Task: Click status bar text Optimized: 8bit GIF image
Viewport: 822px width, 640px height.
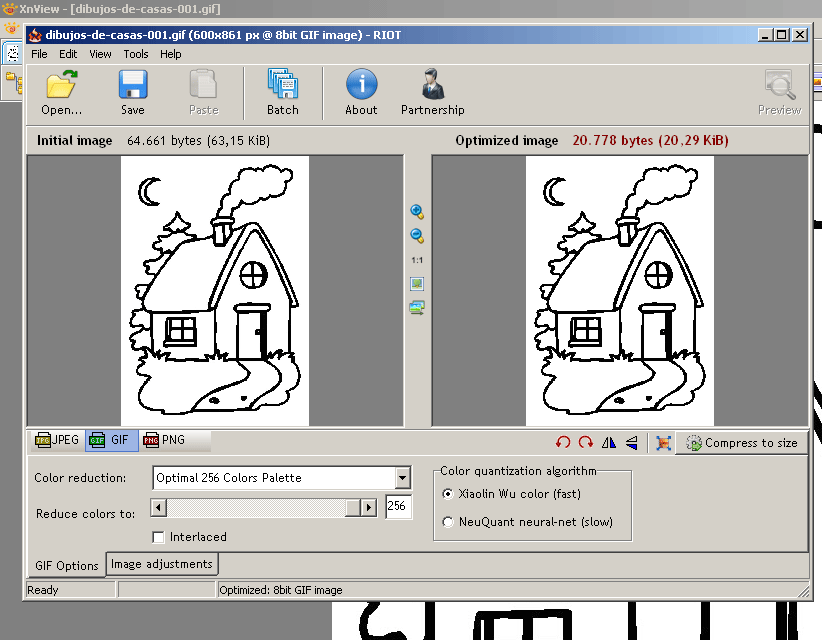Action: click(x=280, y=590)
